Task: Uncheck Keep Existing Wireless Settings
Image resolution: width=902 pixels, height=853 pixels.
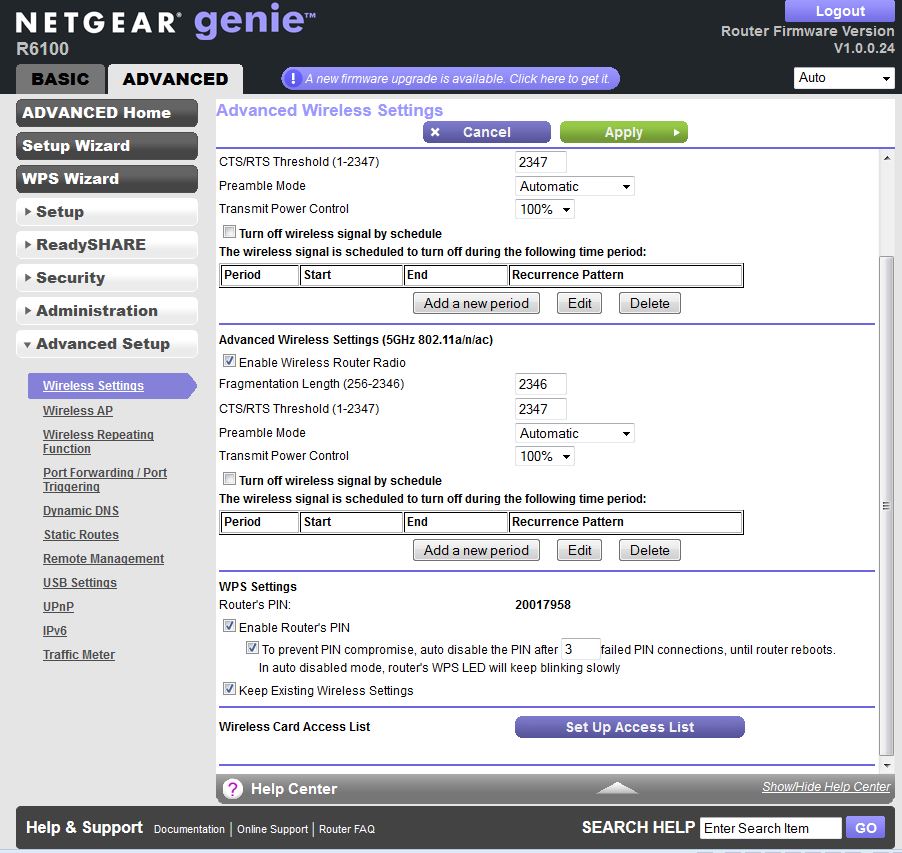Action: point(229,689)
